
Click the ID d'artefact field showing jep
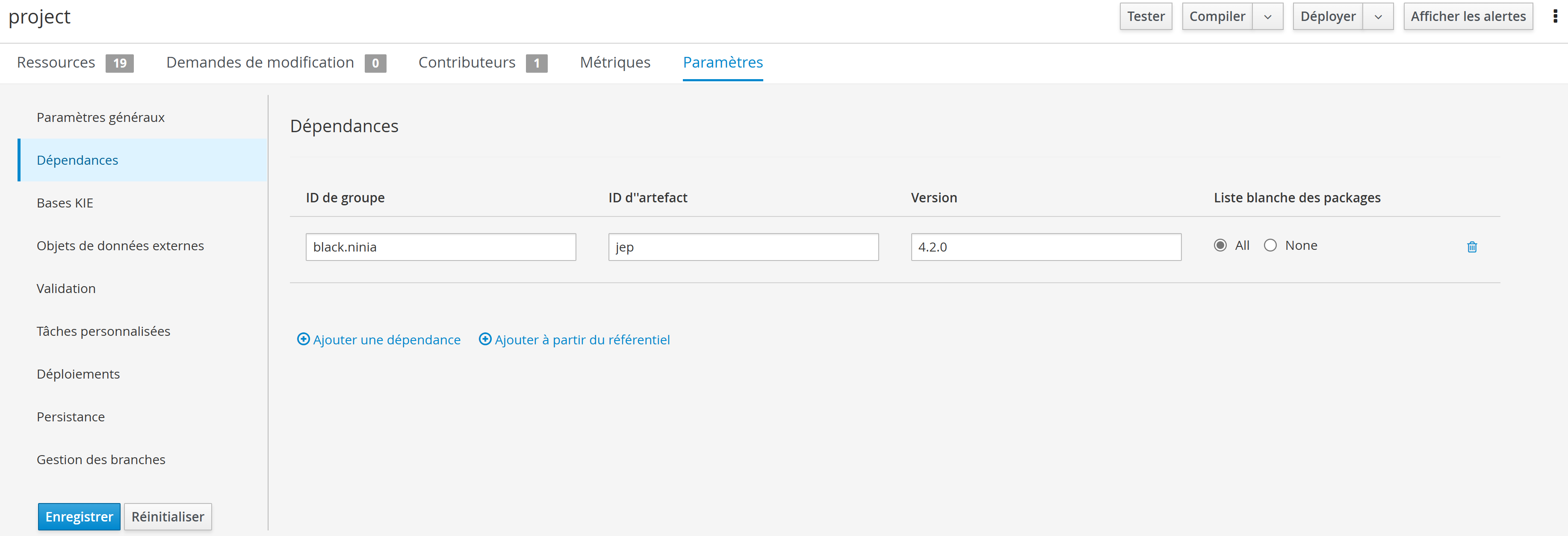743,247
